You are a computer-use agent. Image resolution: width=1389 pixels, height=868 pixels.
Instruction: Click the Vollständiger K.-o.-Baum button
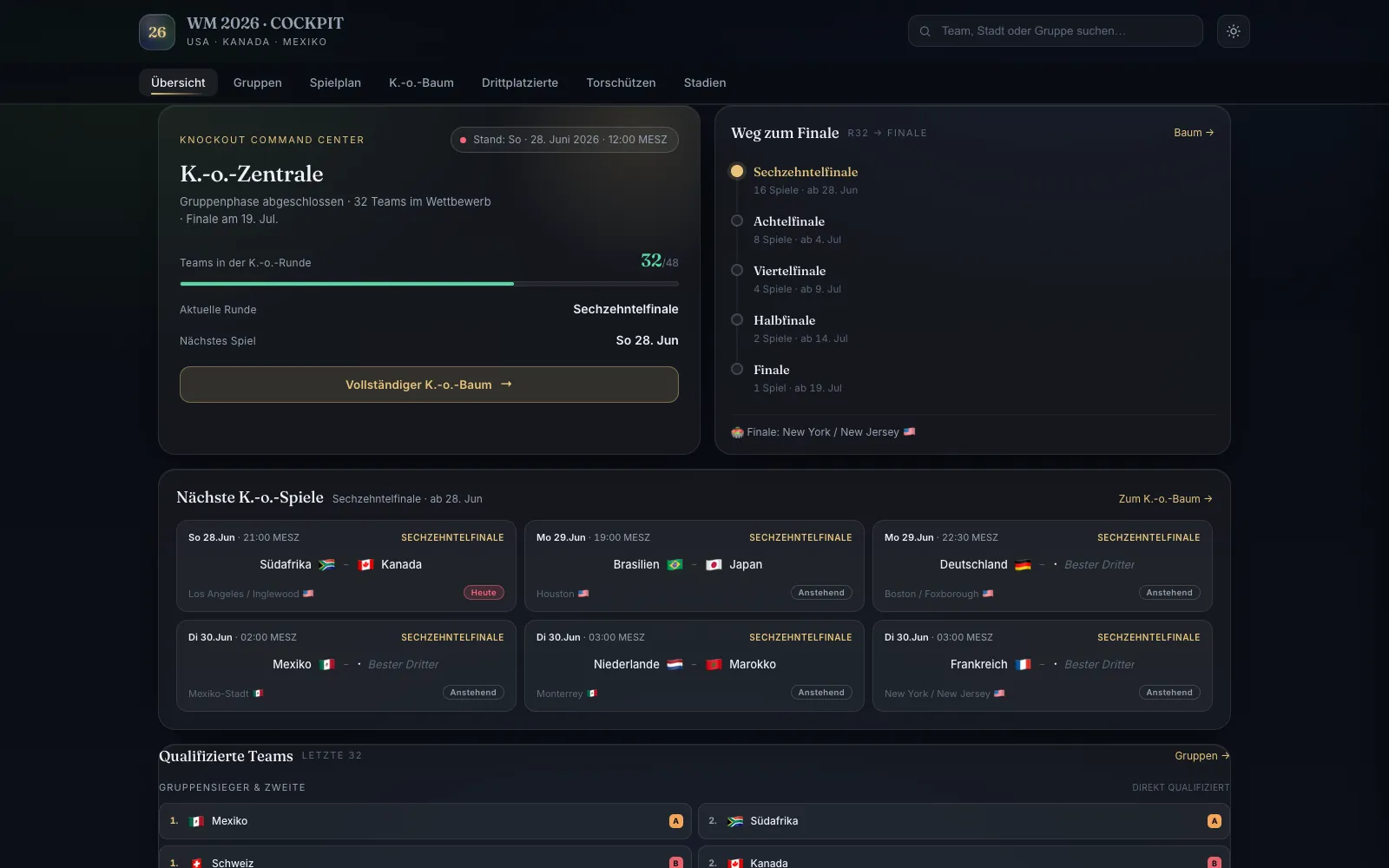[x=429, y=385]
